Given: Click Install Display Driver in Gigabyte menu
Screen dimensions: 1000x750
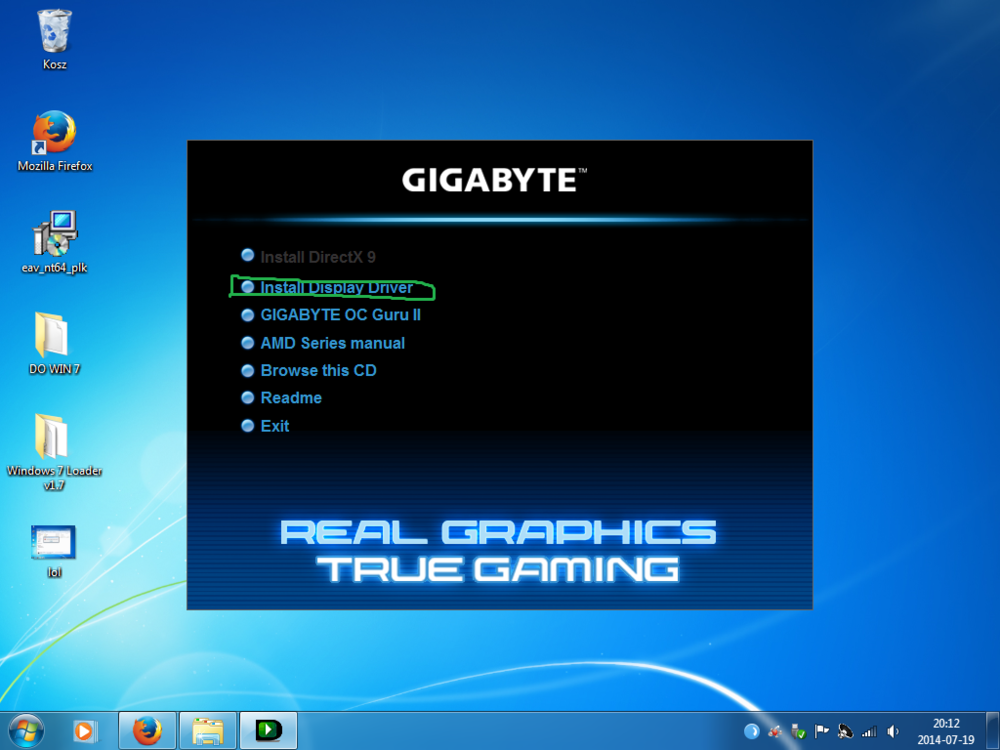Looking at the screenshot, I should point(337,288).
